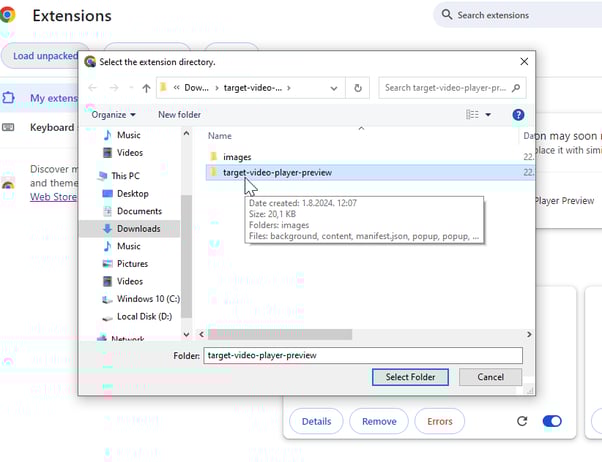
Task: Expand This PC in navigation tree
Action: [x=92, y=175]
